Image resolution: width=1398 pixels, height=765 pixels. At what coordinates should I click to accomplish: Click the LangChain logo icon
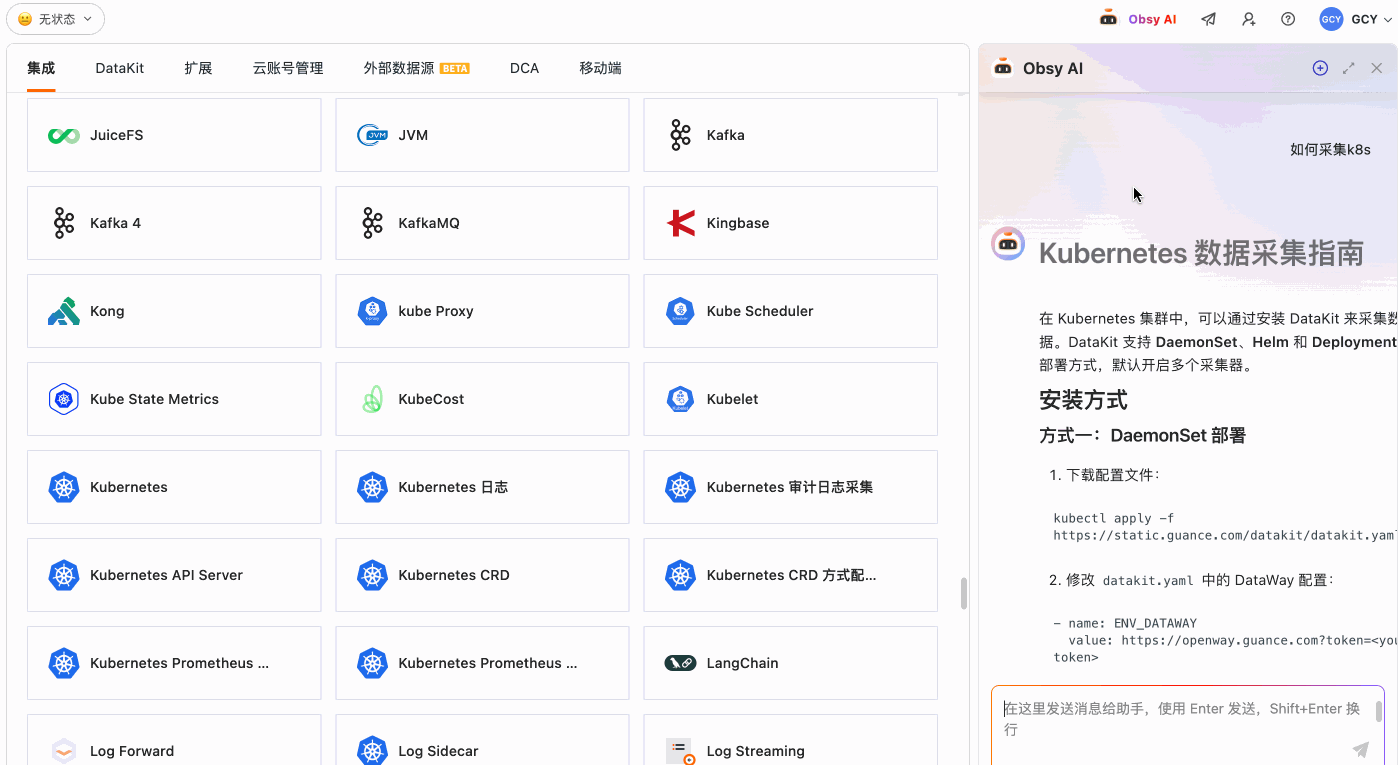[680, 663]
